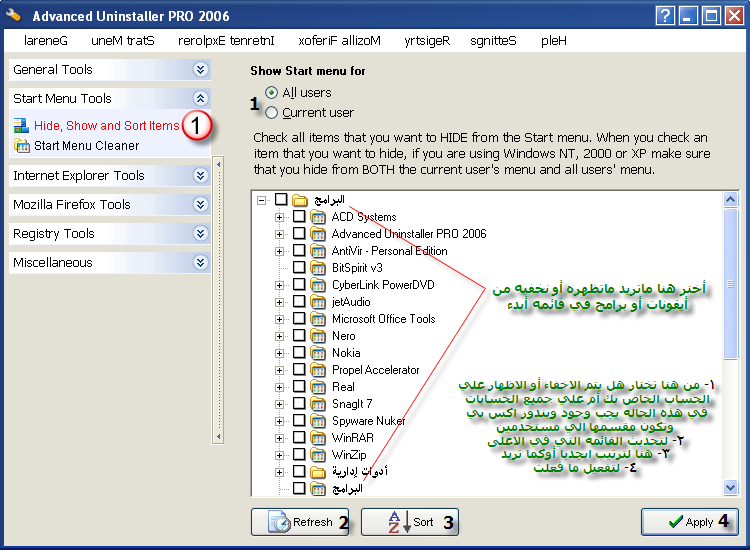Collapse the root tree node with minus box
This screenshot has height=550, width=750.
[262, 200]
